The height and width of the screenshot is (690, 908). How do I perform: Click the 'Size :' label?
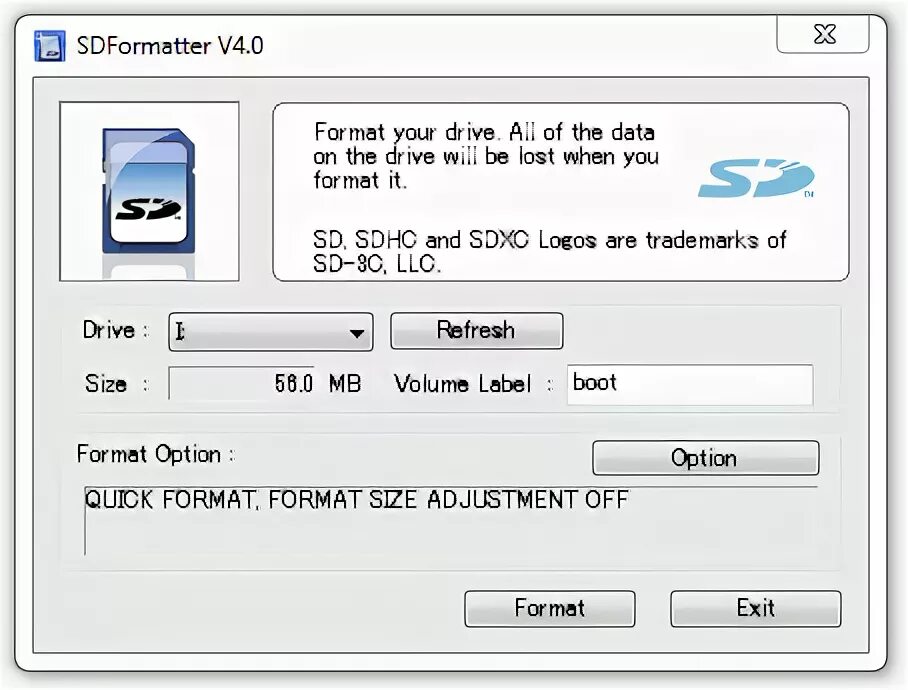point(116,383)
